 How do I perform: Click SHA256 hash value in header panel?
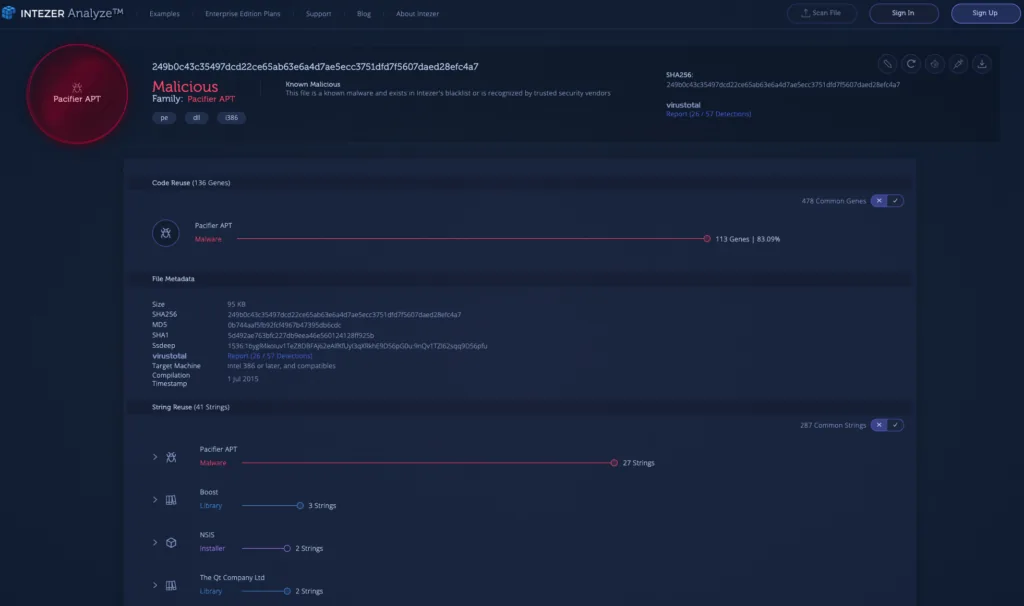pos(782,85)
